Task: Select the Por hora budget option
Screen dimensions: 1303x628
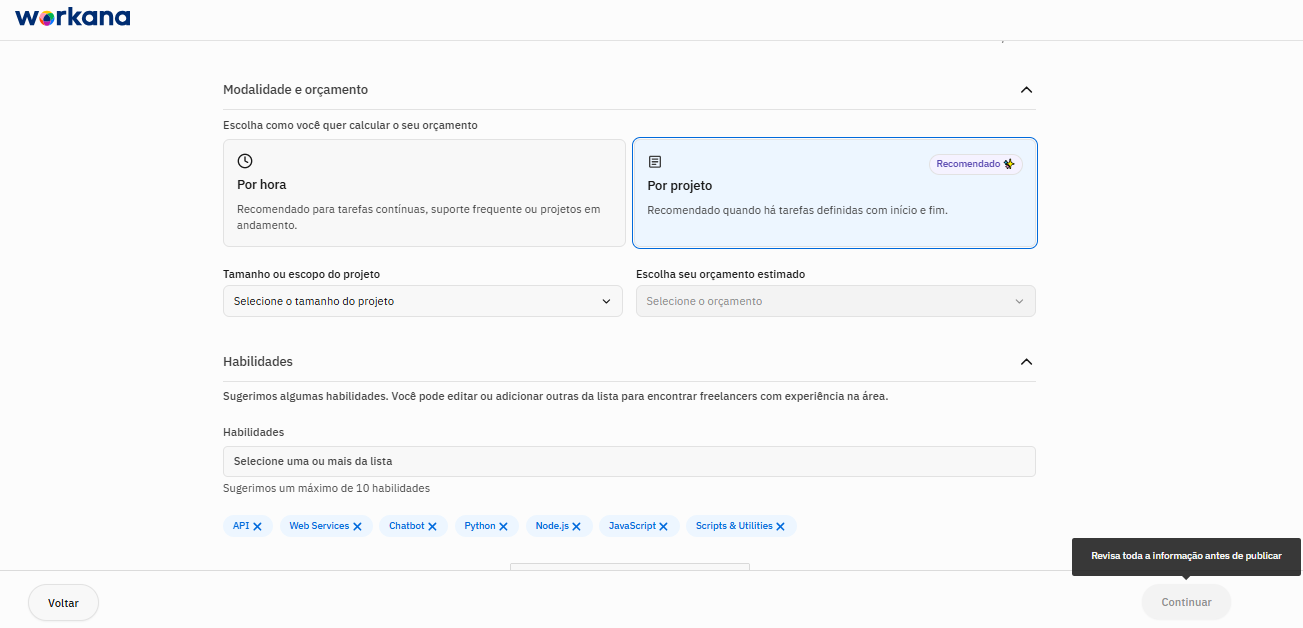Action: [x=424, y=193]
